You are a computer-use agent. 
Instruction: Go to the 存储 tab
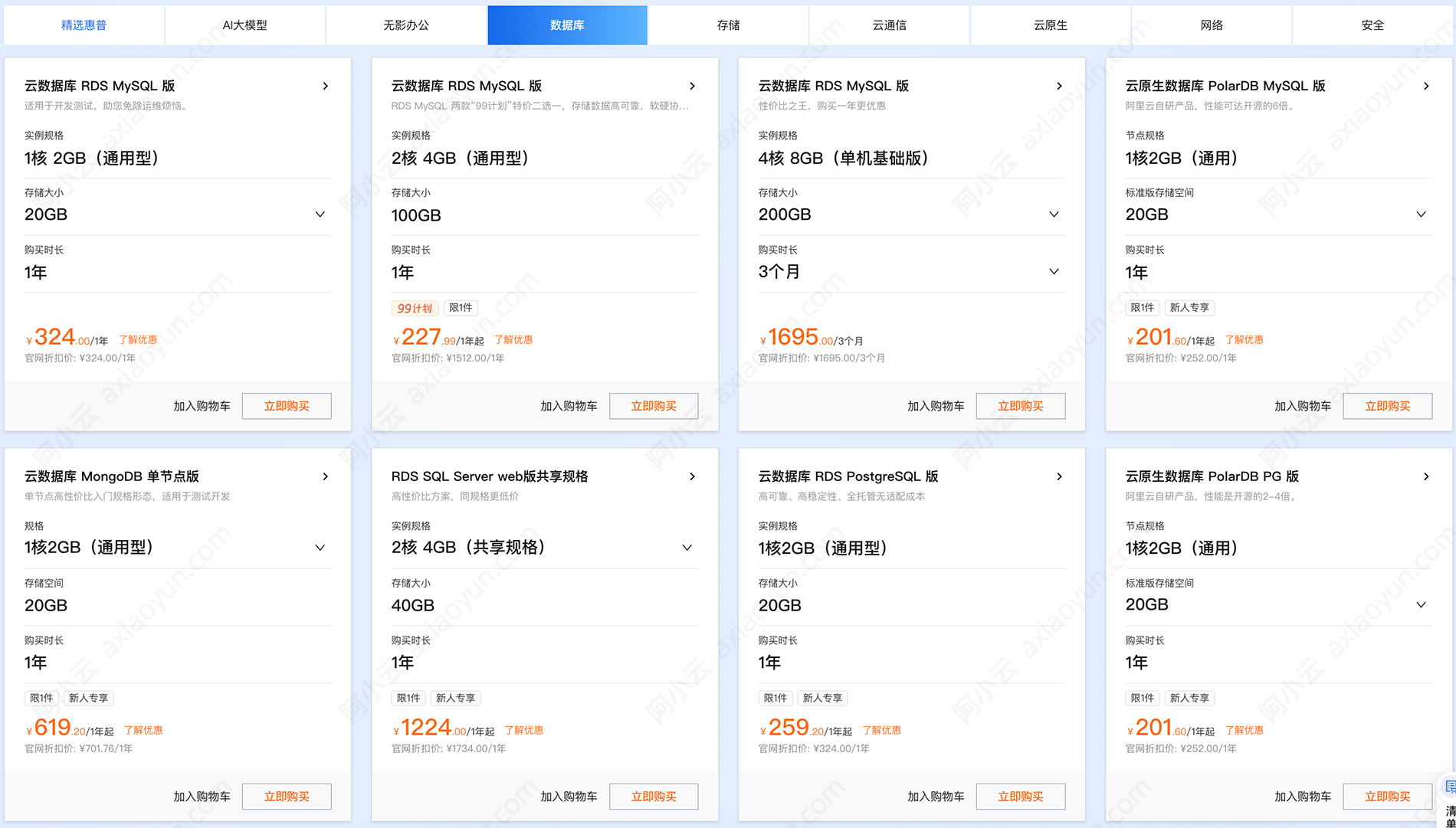(x=728, y=25)
